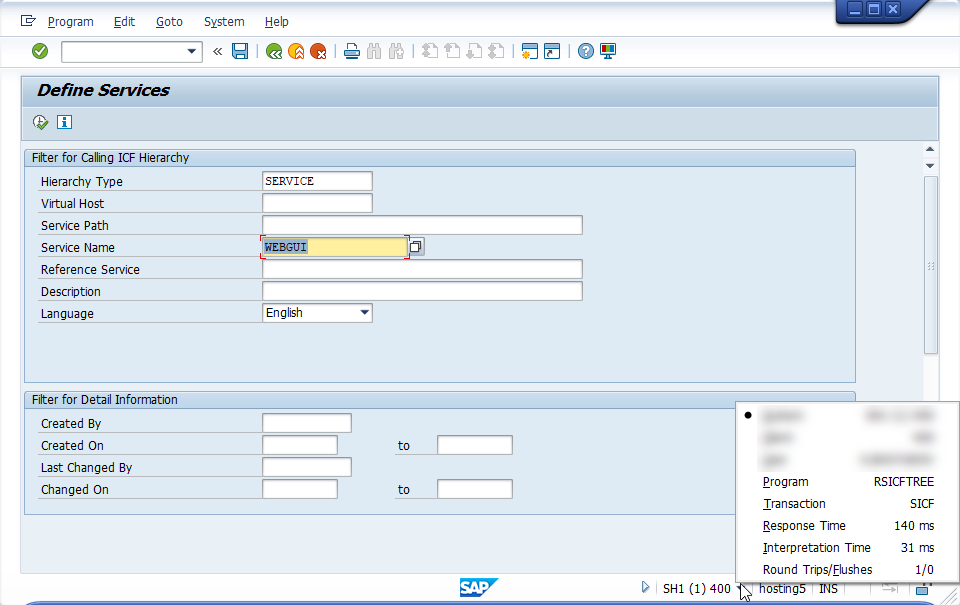The height and width of the screenshot is (605, 960).
Task: Click the status bar expand triangle icon
Action: click(x=645, y=587)
